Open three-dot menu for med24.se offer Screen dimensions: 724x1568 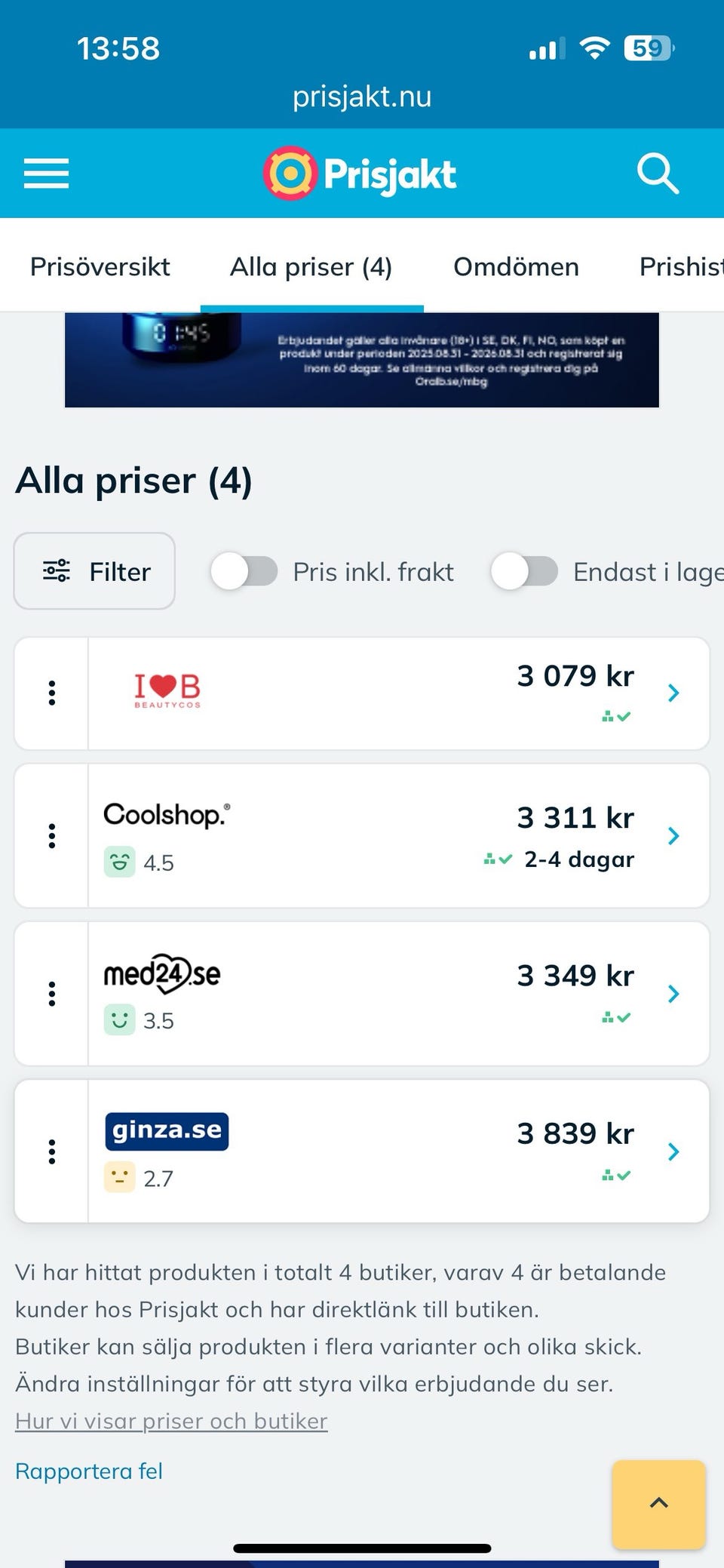tap(52, 994)
